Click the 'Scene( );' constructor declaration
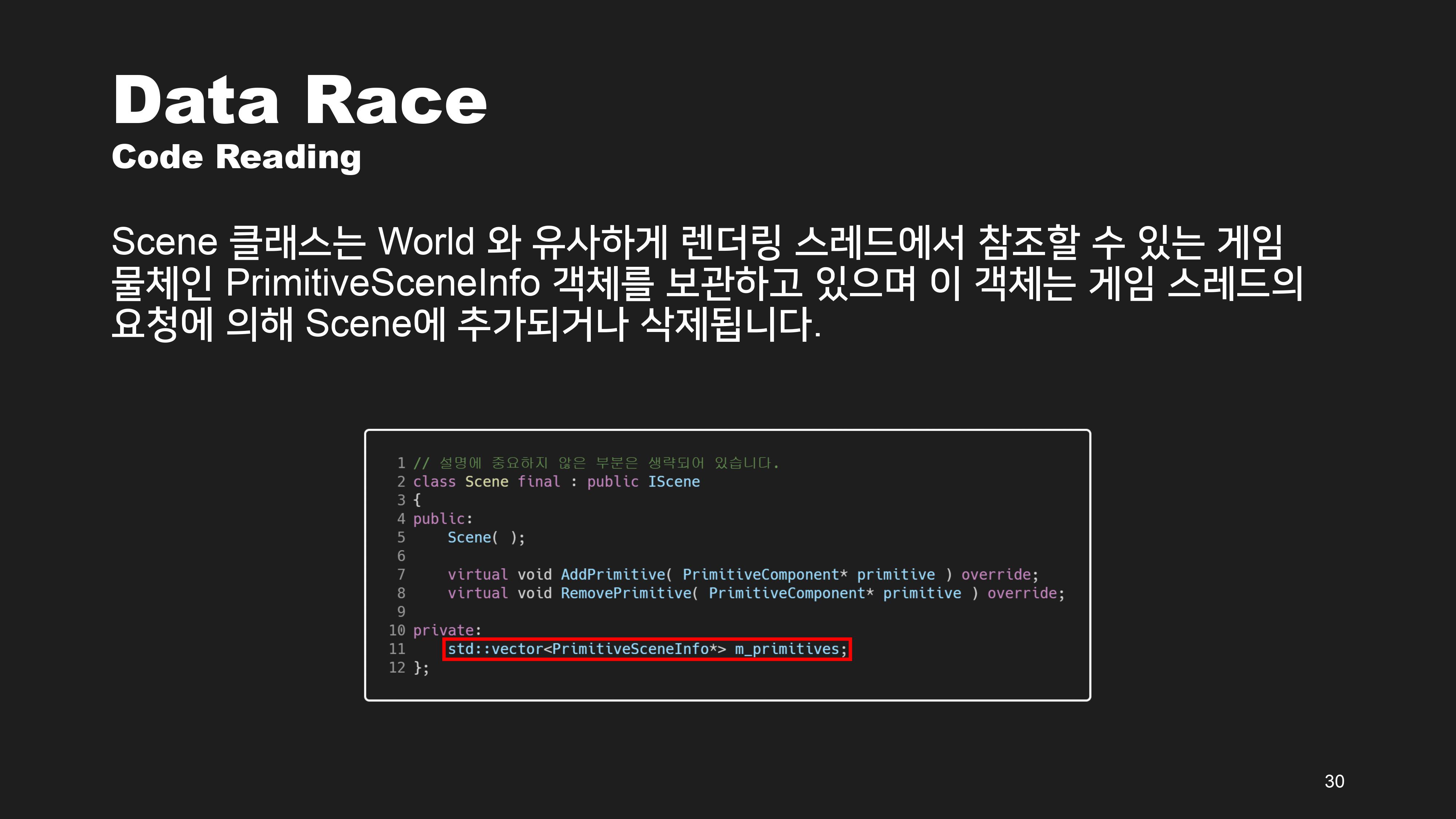Viewport: 1456px width, 819px height. pos(486,538)
